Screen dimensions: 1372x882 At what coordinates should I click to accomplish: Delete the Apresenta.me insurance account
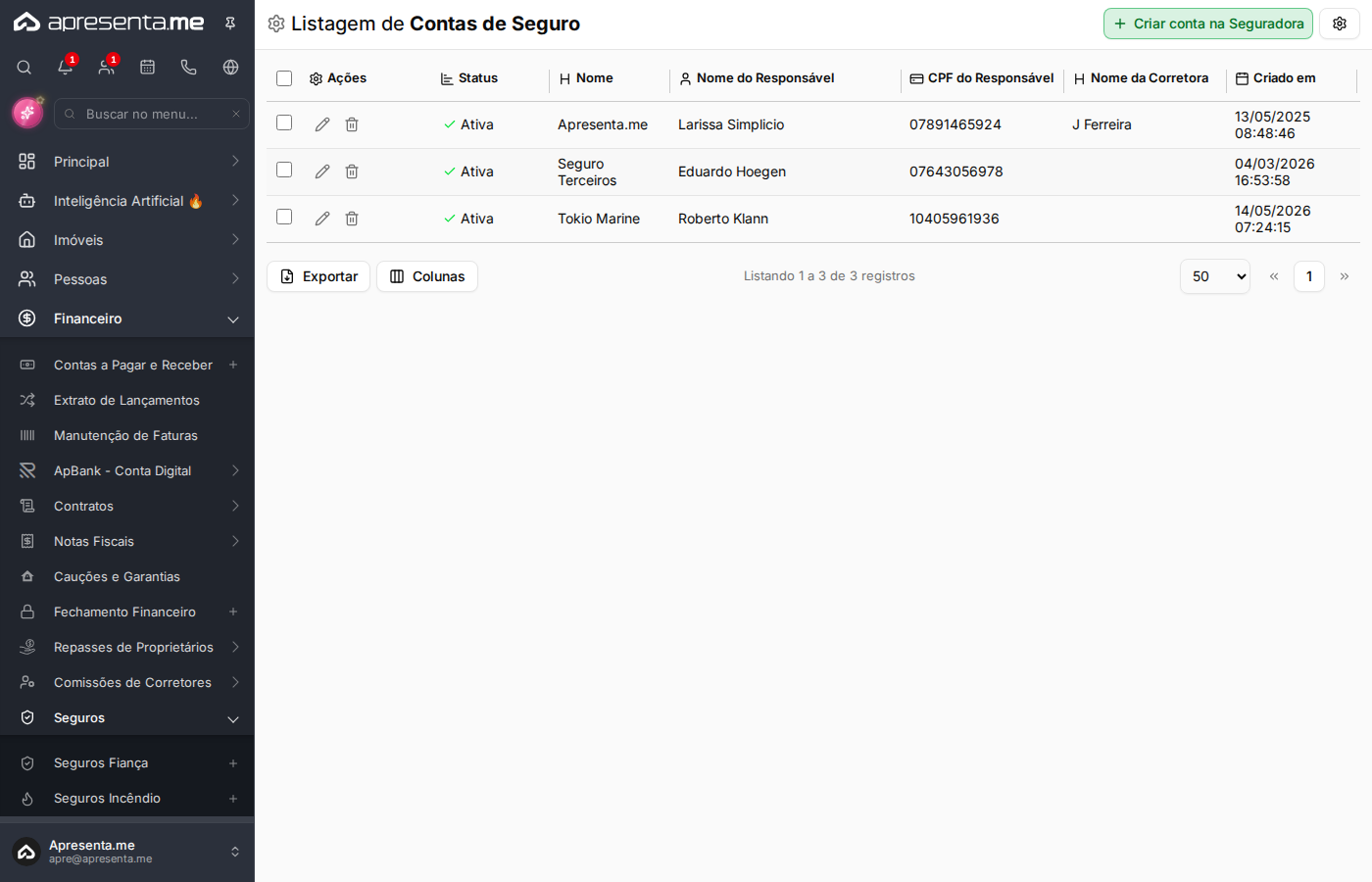pos(352,124)
